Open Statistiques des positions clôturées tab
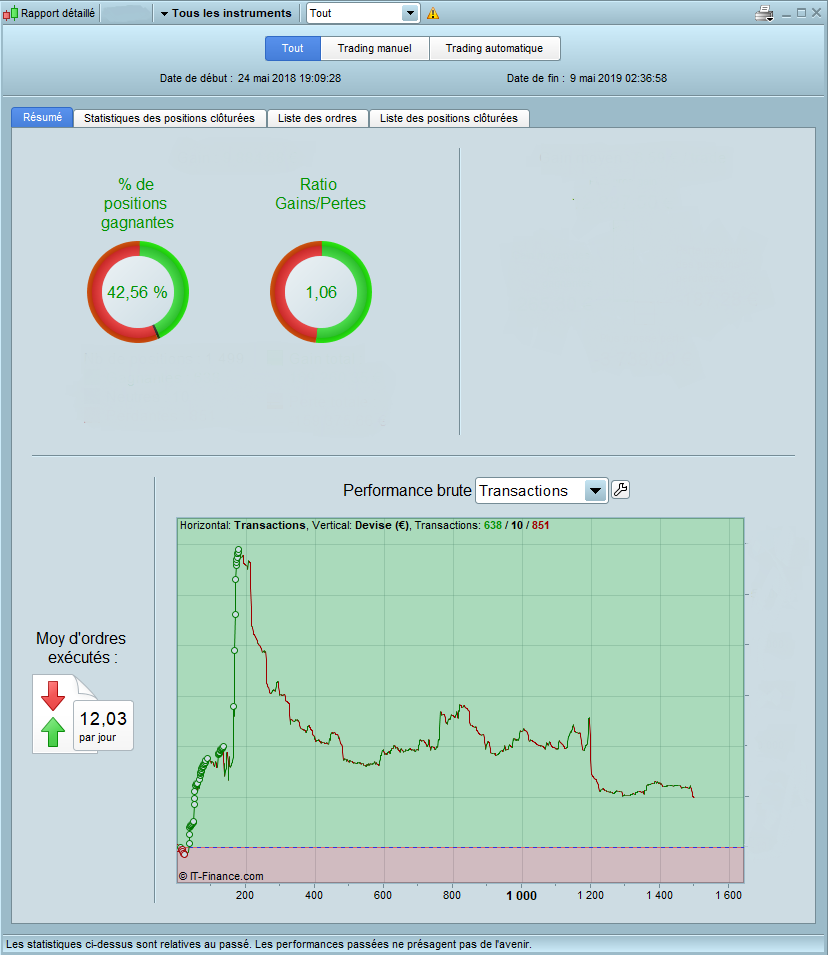This screenshot has width=828, height=955. point(169,118)
